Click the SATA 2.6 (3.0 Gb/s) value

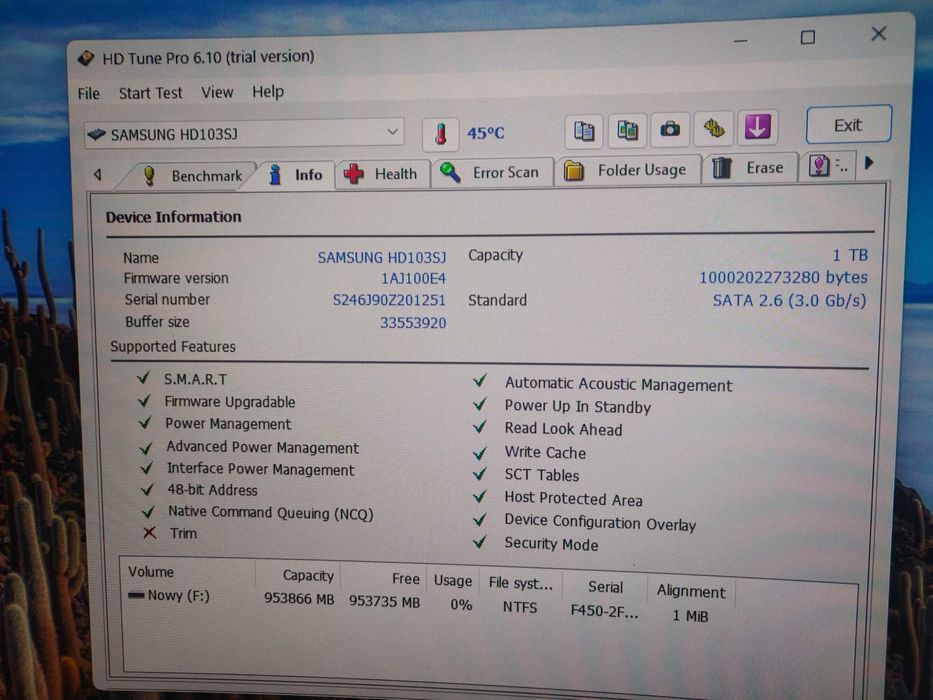[x=789, y=301]
